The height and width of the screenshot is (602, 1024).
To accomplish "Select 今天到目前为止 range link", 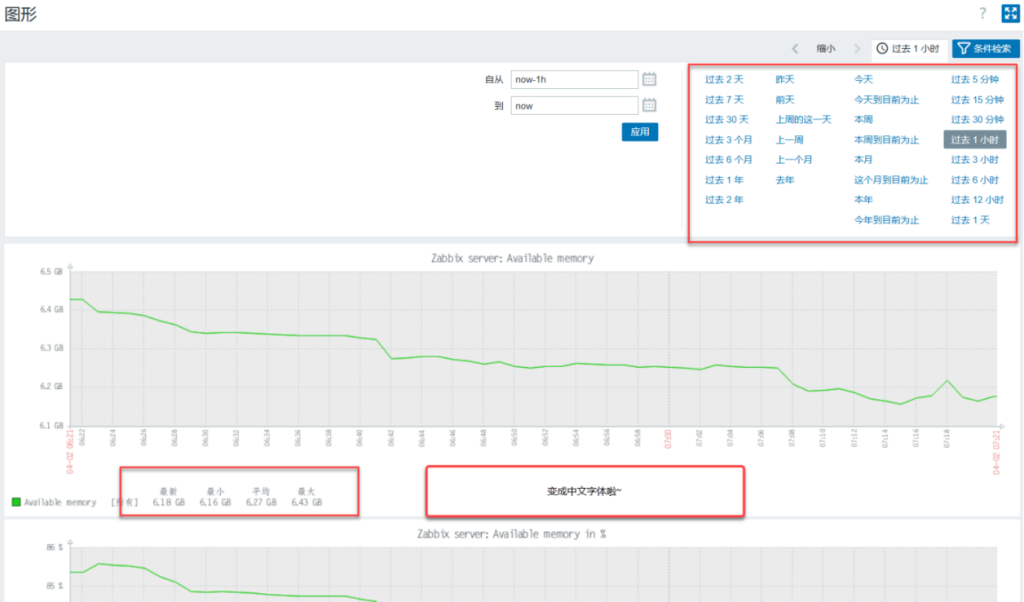I will [886, 99].
